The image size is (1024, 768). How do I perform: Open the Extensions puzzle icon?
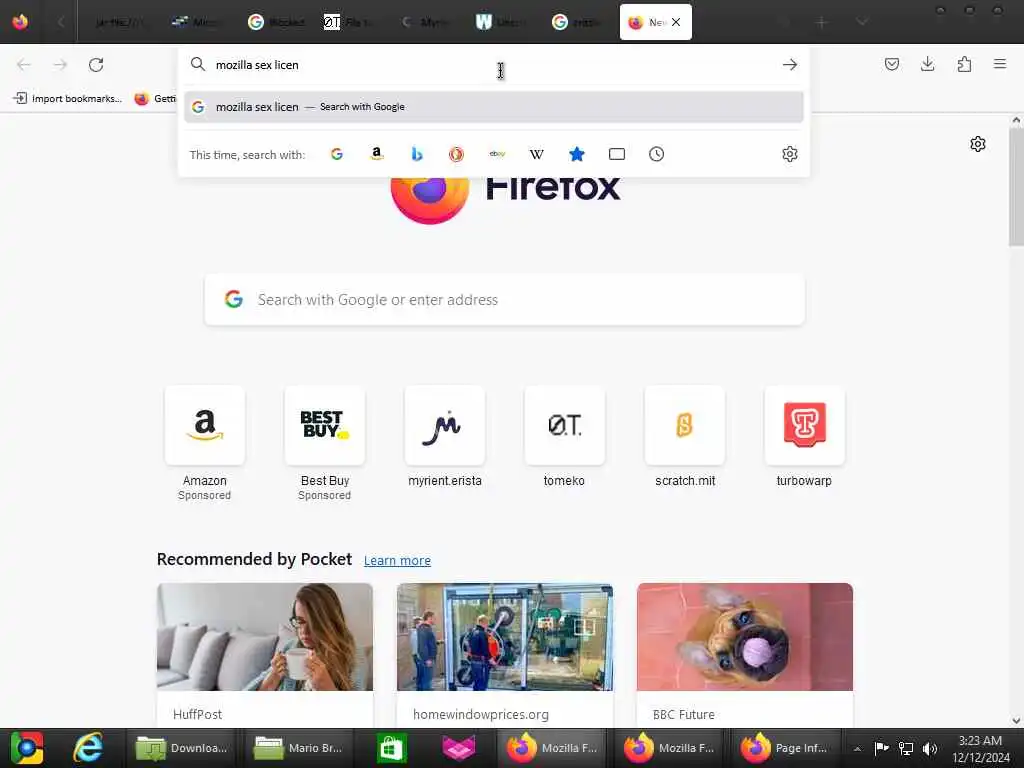point(964,64)
